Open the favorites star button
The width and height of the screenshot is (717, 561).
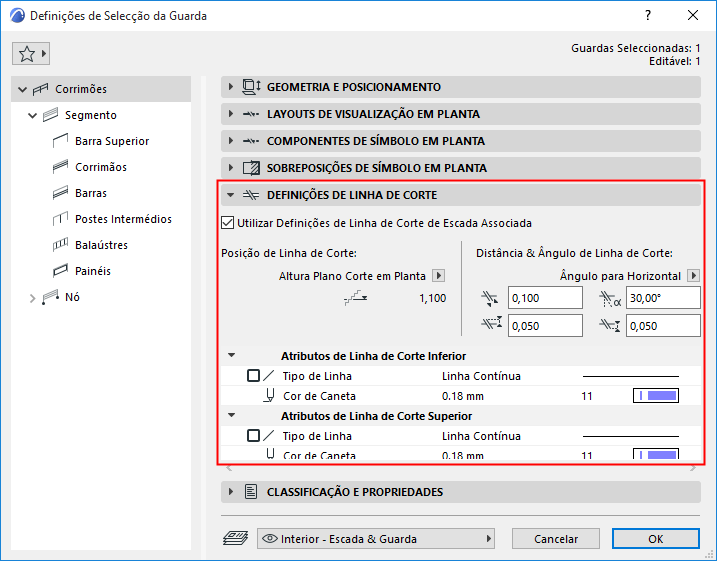[31, 54]
